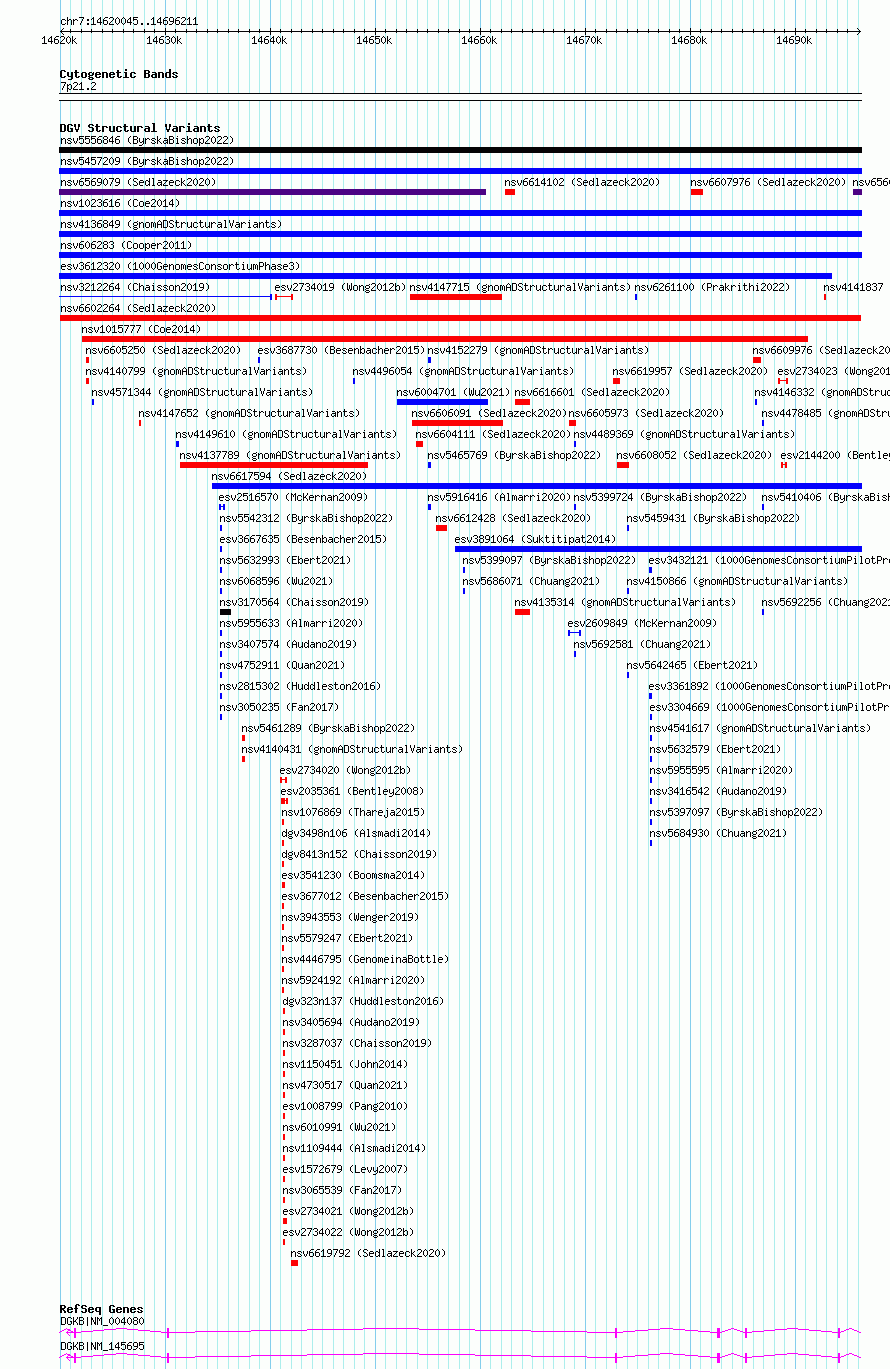The image size is (890, 1369).
Task: Click the red bar under nsv6607976
Action: coord(697,192)
